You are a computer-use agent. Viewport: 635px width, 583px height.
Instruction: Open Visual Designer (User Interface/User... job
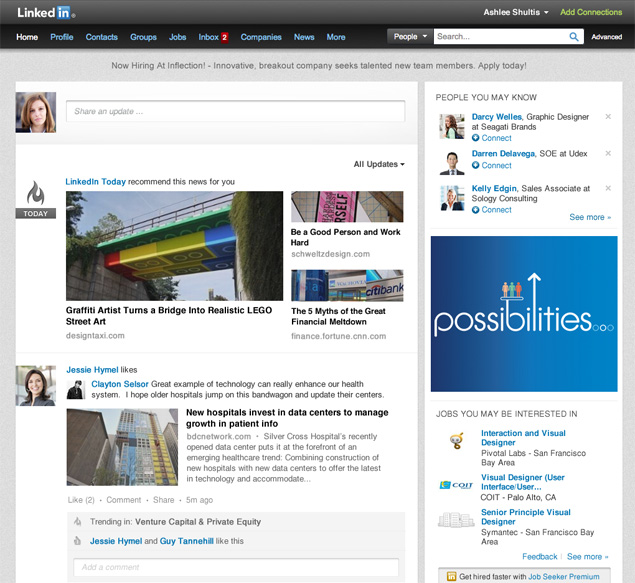(522, 482)
